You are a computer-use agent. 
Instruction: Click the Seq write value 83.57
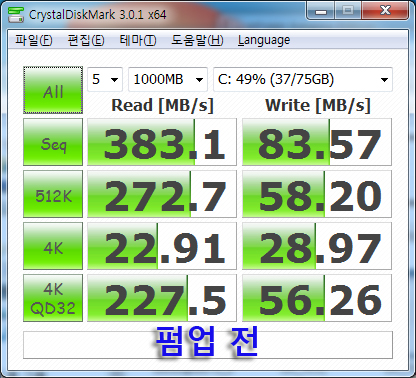pyautogui.click(x=317, y=142)
